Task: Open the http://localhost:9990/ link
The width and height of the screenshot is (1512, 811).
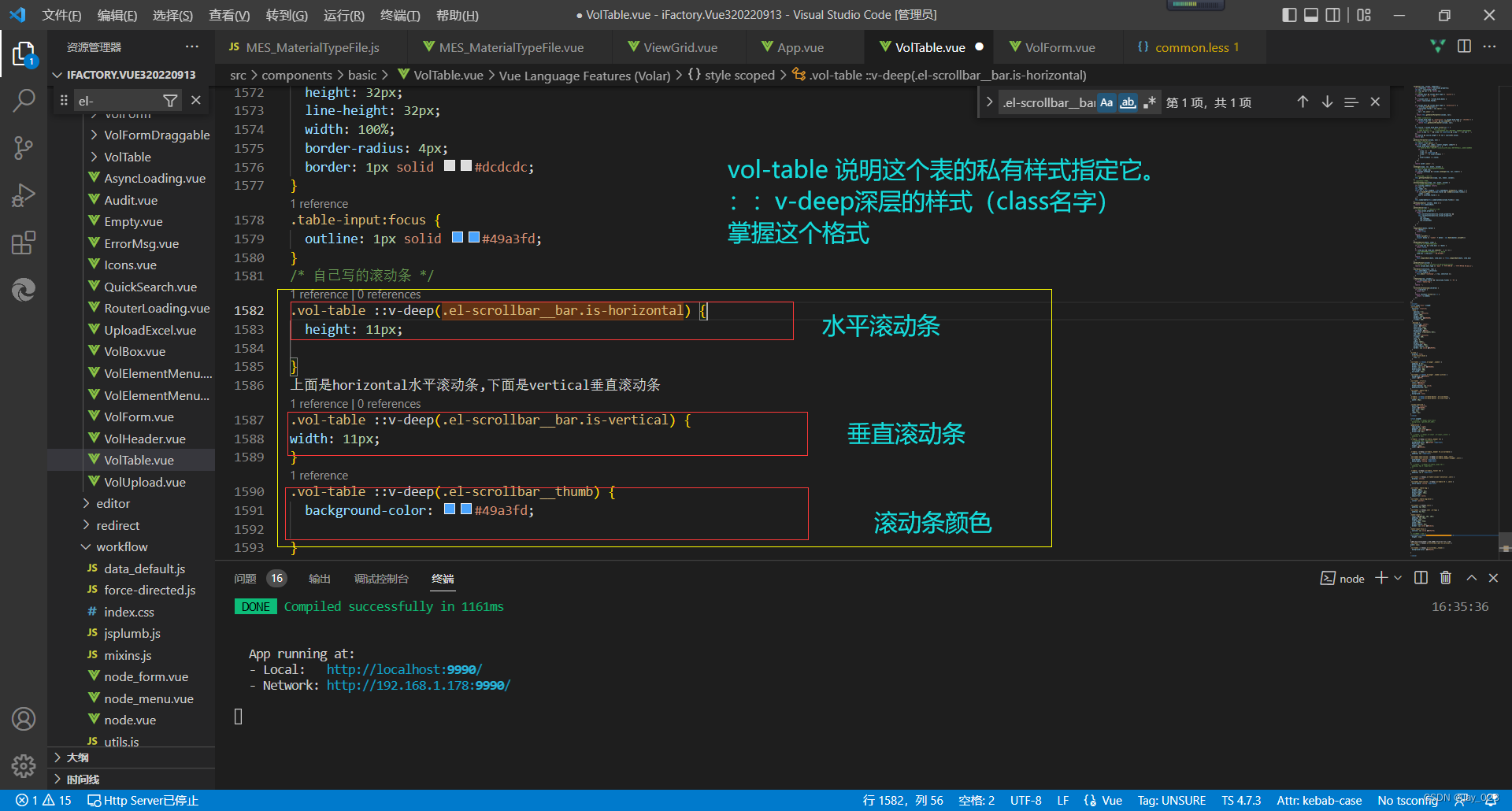Action: (x=404, y=669)
